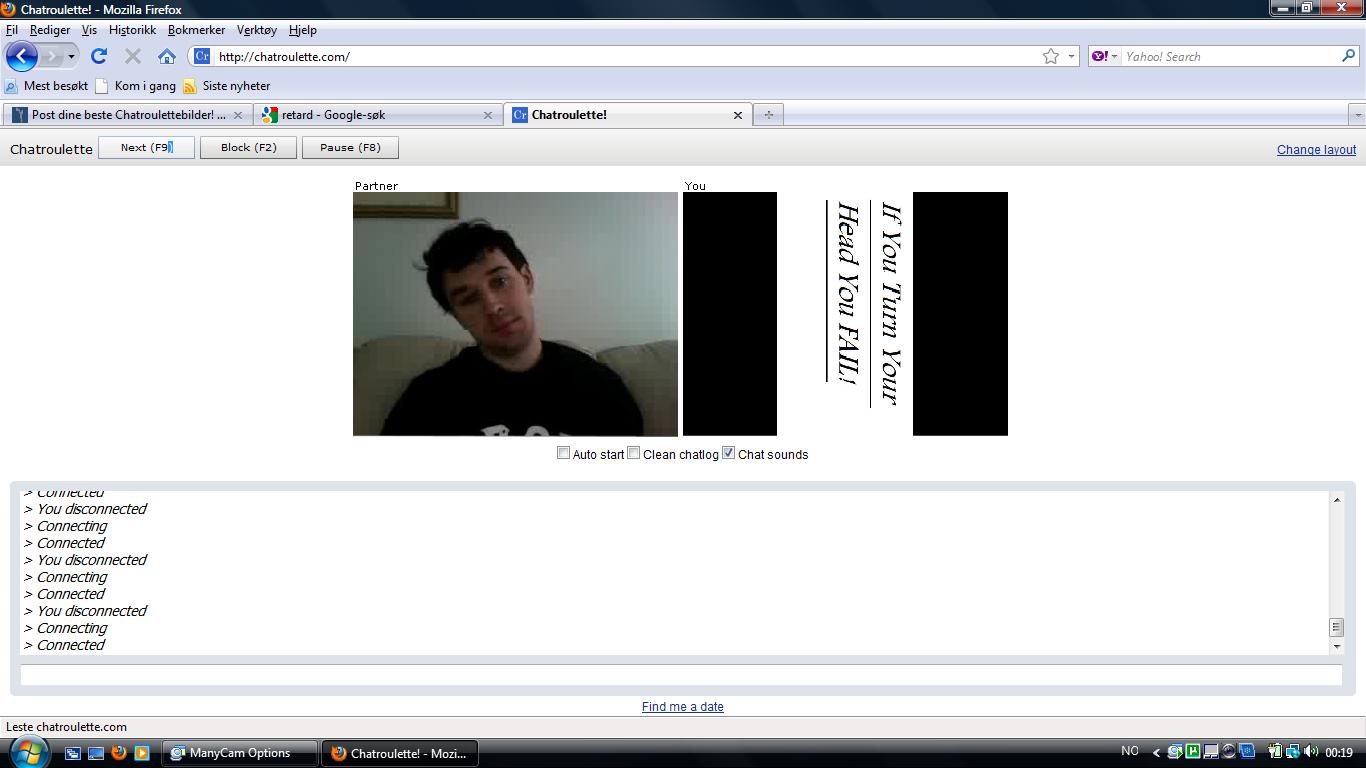Click the chat log scrollbar up arrow
The width and height of the screenshot is (1366, 768).
1336,499
